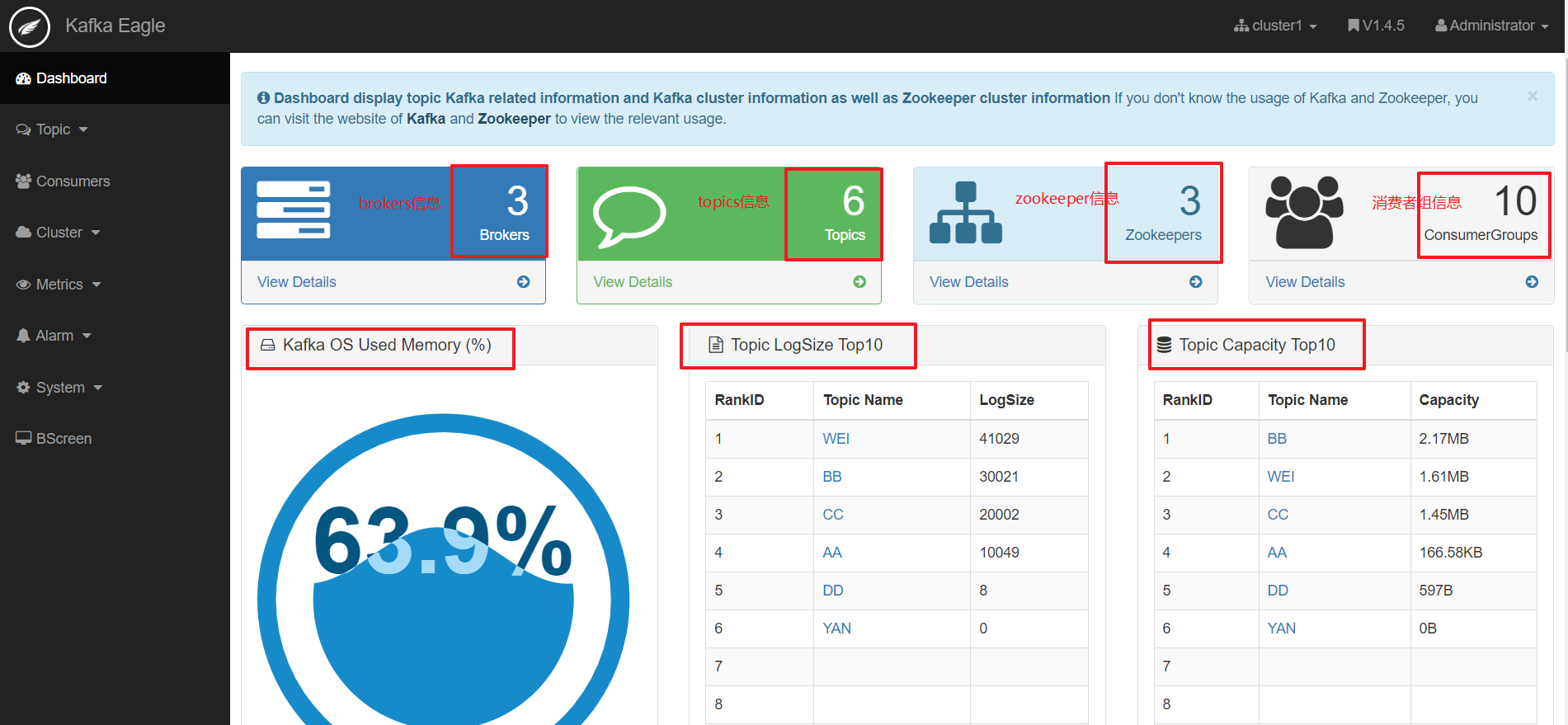This screenshot has width=1568, height=725.
Task: Click the database icon beside Topic Capacity Top10
Action: click(1164, 345)
